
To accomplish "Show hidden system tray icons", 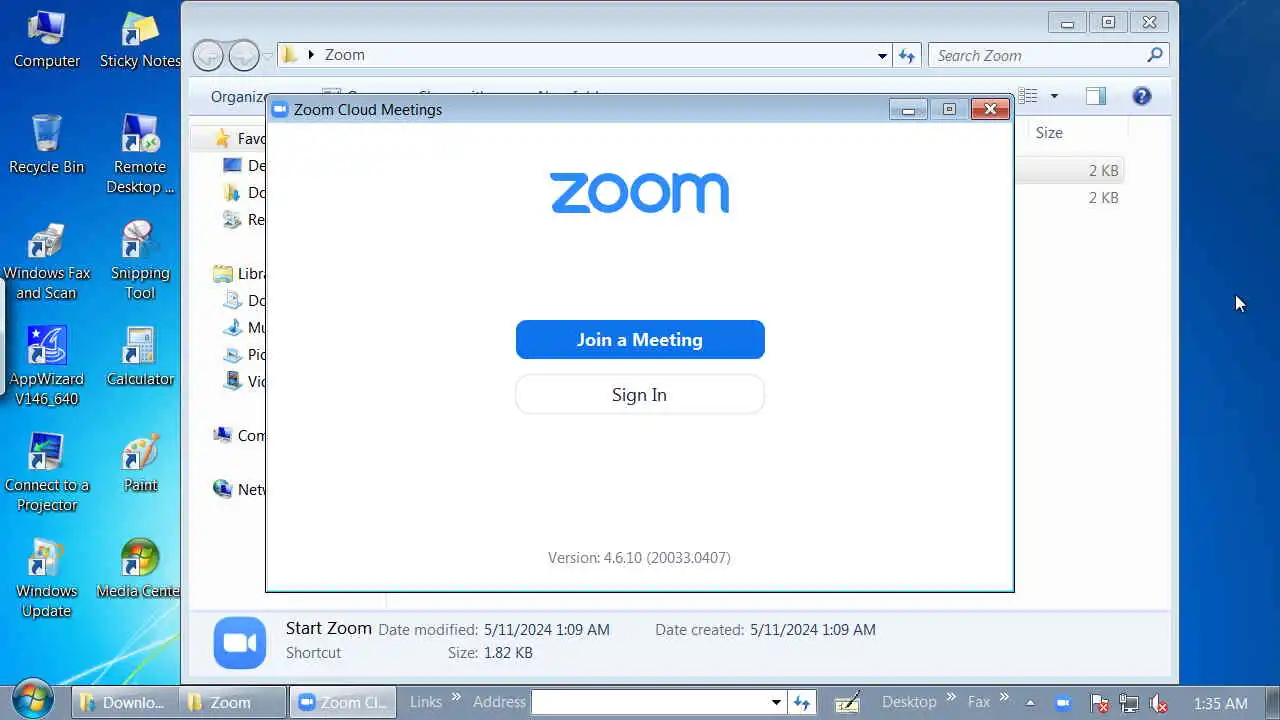I will click(1030, 702).
